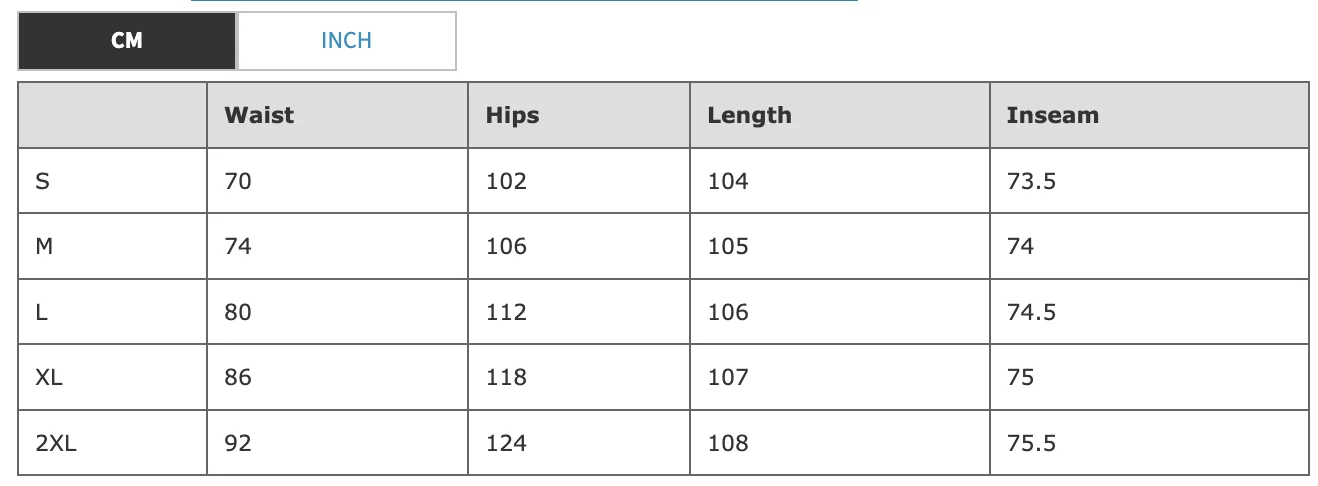Click waist value 70 for size S
Screen dimensions: 1318x486
click(238, 181)
